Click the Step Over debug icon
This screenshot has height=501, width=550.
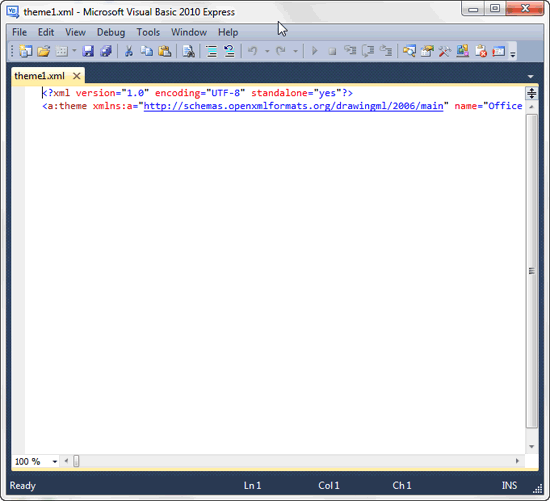pyautogui.click(x=368, y=51)
